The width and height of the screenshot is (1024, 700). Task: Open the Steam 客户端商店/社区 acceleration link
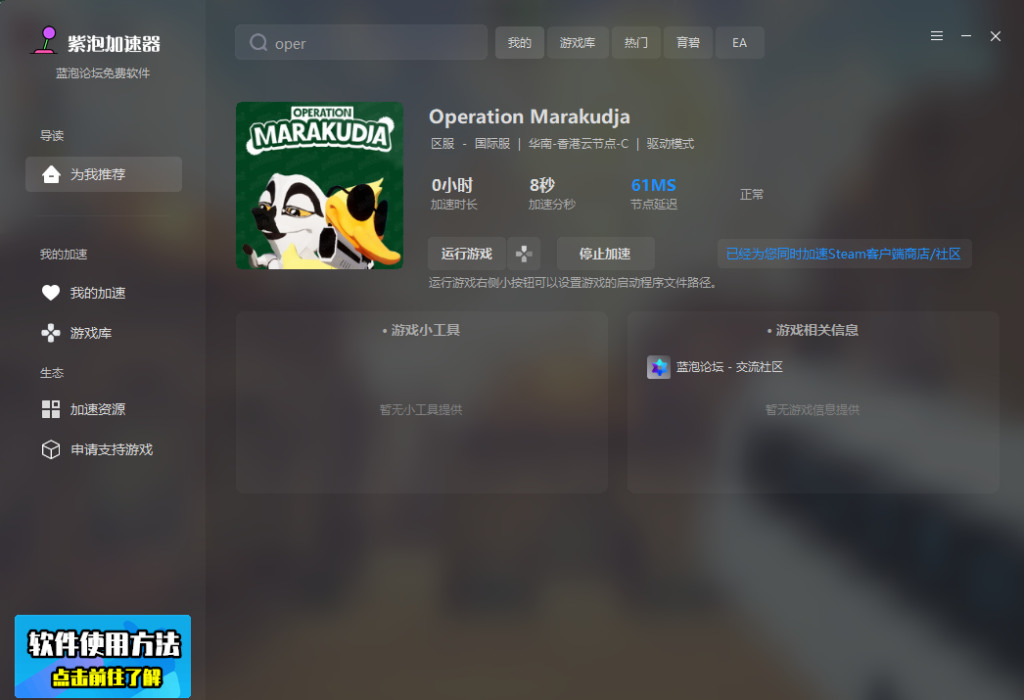coord(844,253)
